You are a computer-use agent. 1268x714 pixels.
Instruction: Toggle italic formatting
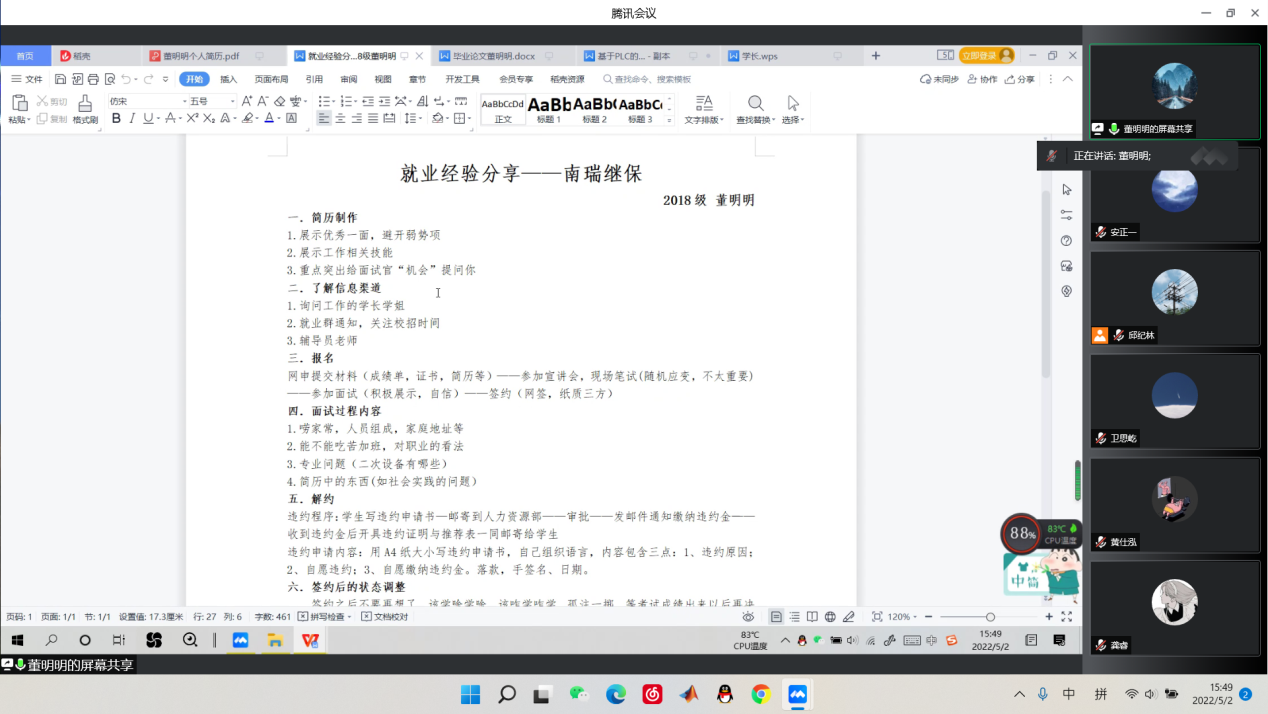tap(132, 118)
